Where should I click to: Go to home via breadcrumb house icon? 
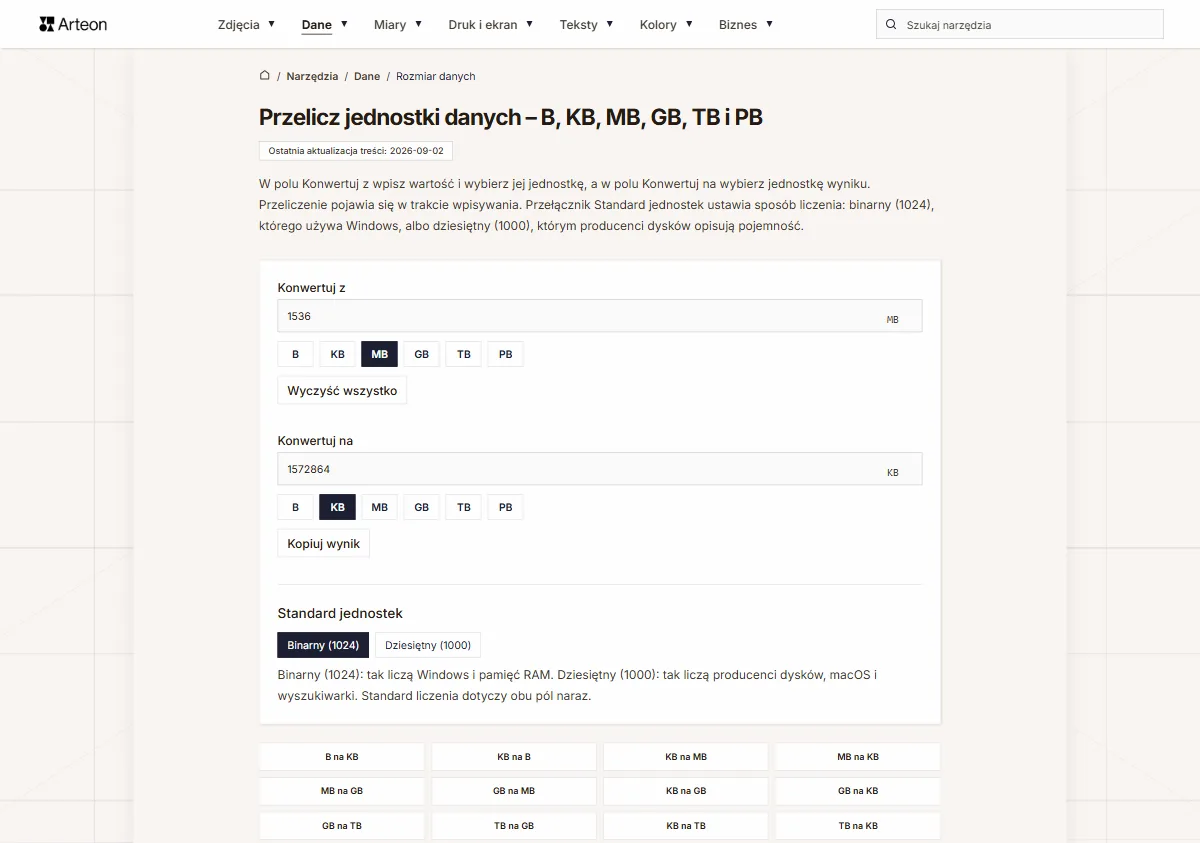pyautogui.click(x=265, y=76)
